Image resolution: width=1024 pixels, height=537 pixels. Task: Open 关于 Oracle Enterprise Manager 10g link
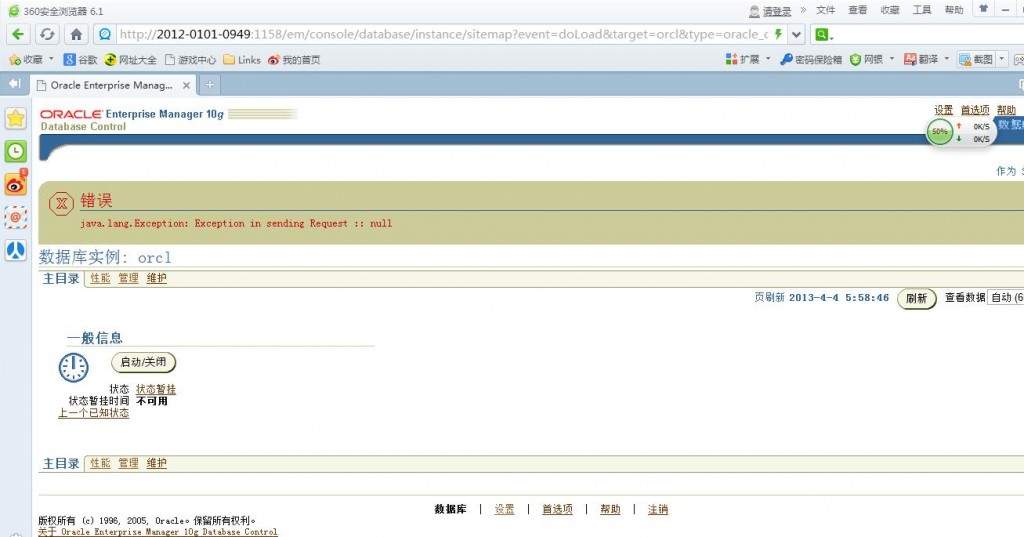[157, 532]
